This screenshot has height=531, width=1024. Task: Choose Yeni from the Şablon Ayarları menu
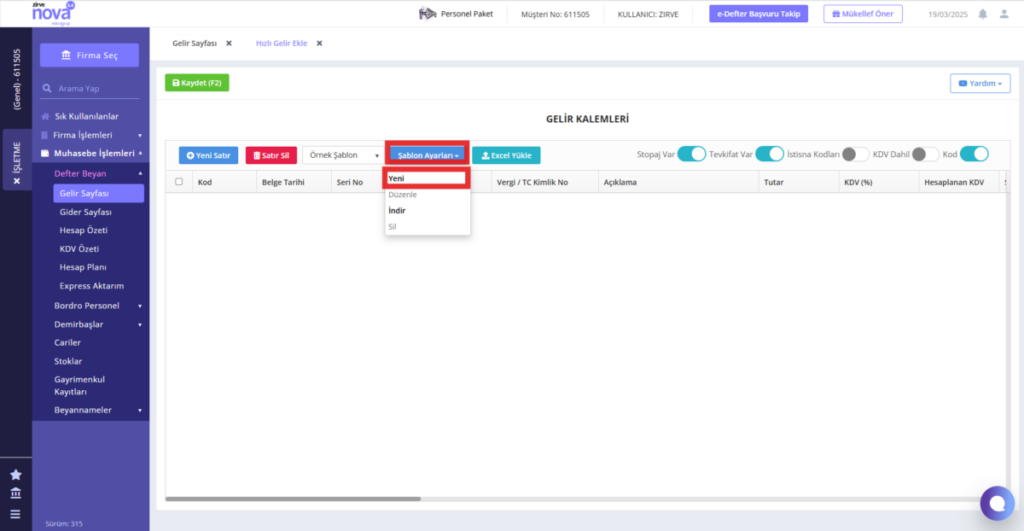pos(426,178)
